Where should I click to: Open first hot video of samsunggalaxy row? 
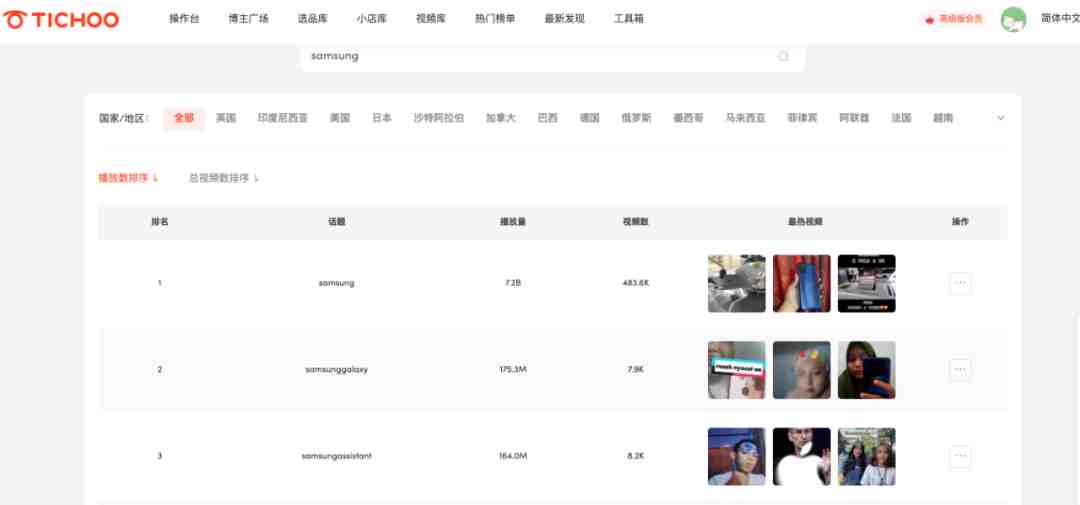tap(736, 370)
